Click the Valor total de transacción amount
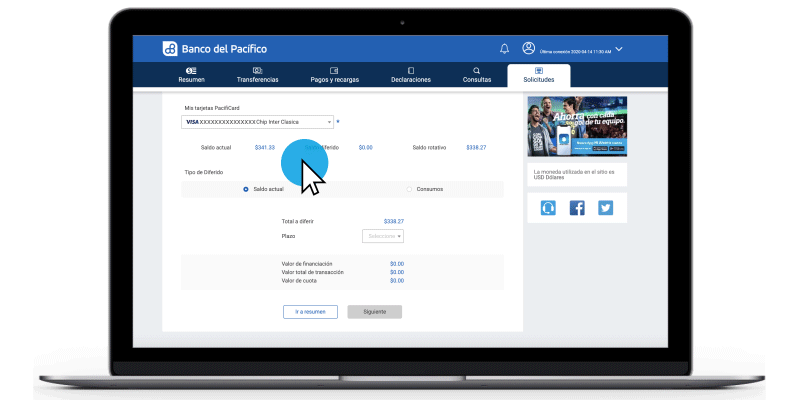 (x=397, y=272)
